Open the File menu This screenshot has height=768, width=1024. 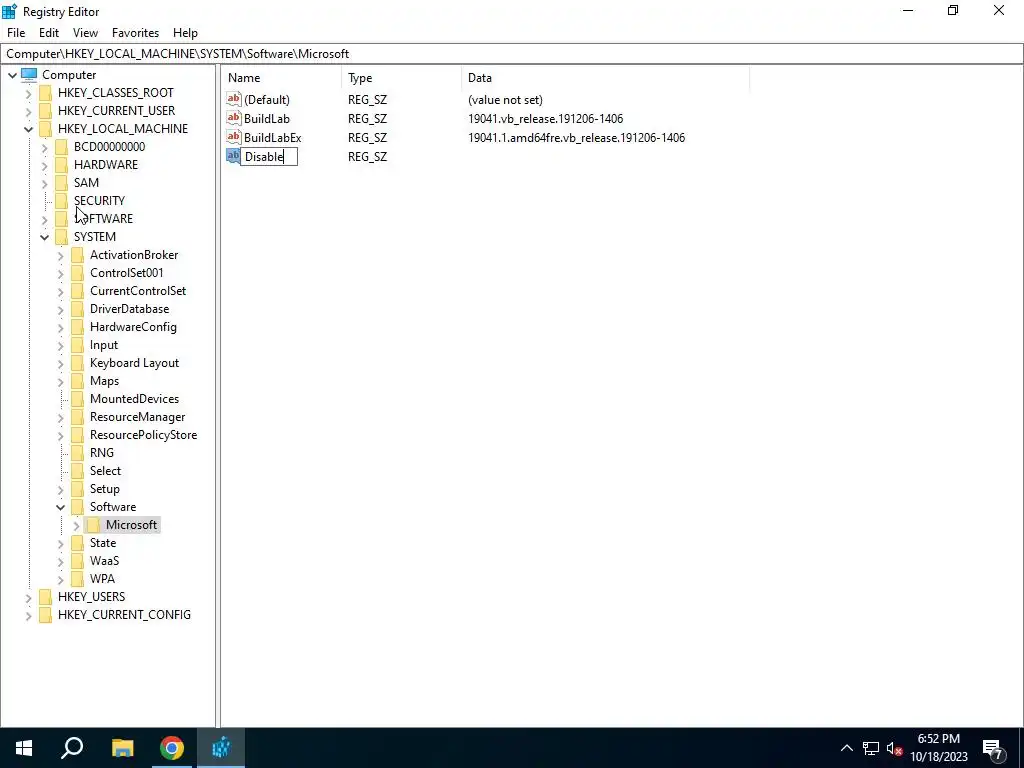[16, 33]
